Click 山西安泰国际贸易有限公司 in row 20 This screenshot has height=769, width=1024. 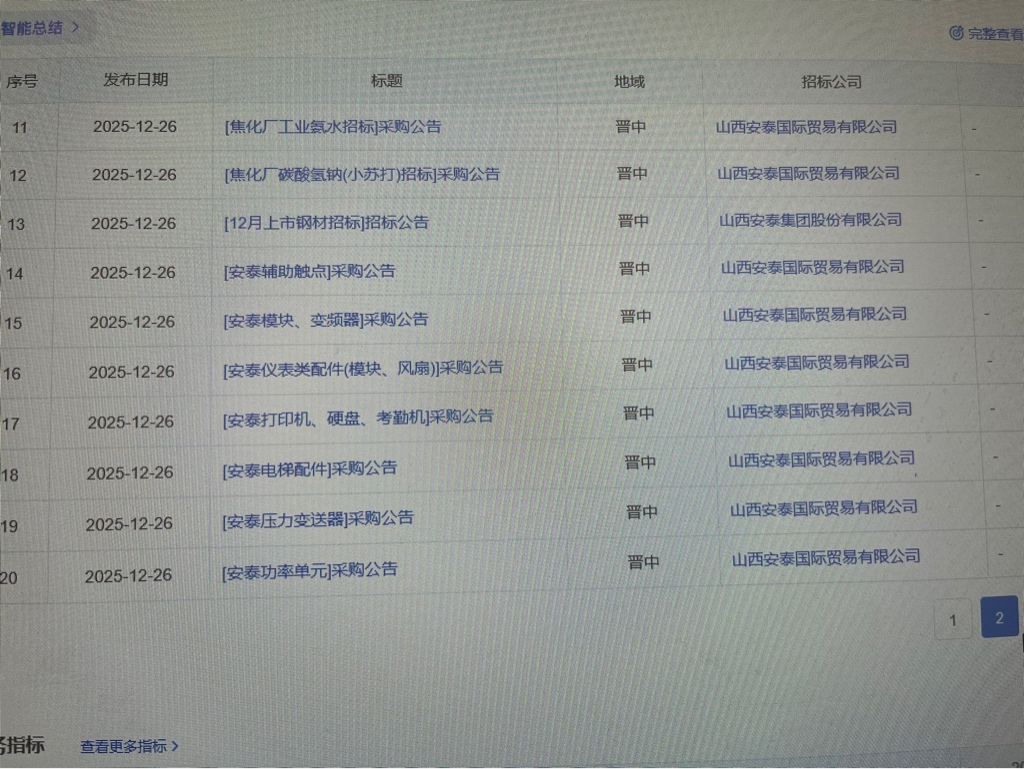pyautogui.click(x=826, y=558)
